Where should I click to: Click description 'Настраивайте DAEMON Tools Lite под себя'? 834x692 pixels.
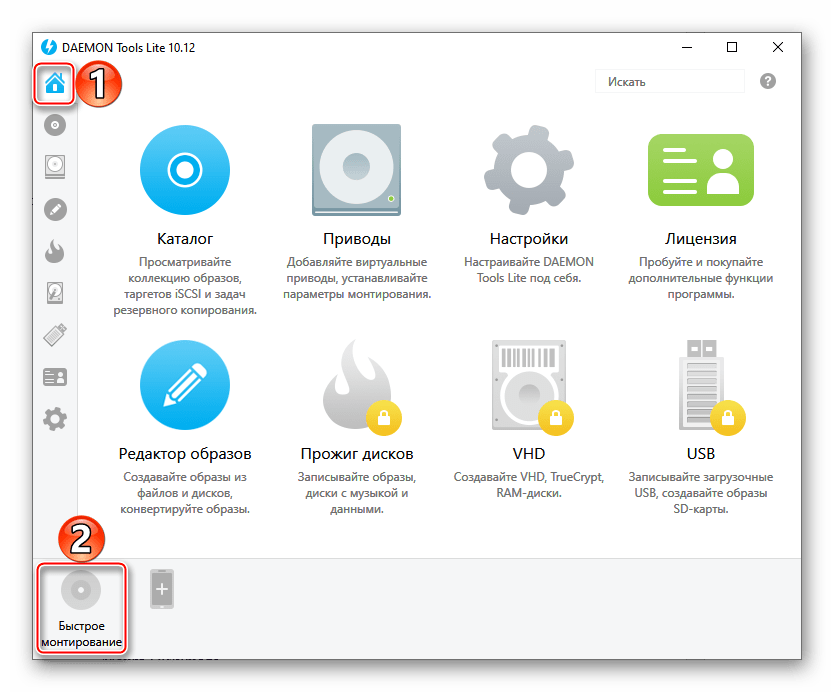click(529, 270)
